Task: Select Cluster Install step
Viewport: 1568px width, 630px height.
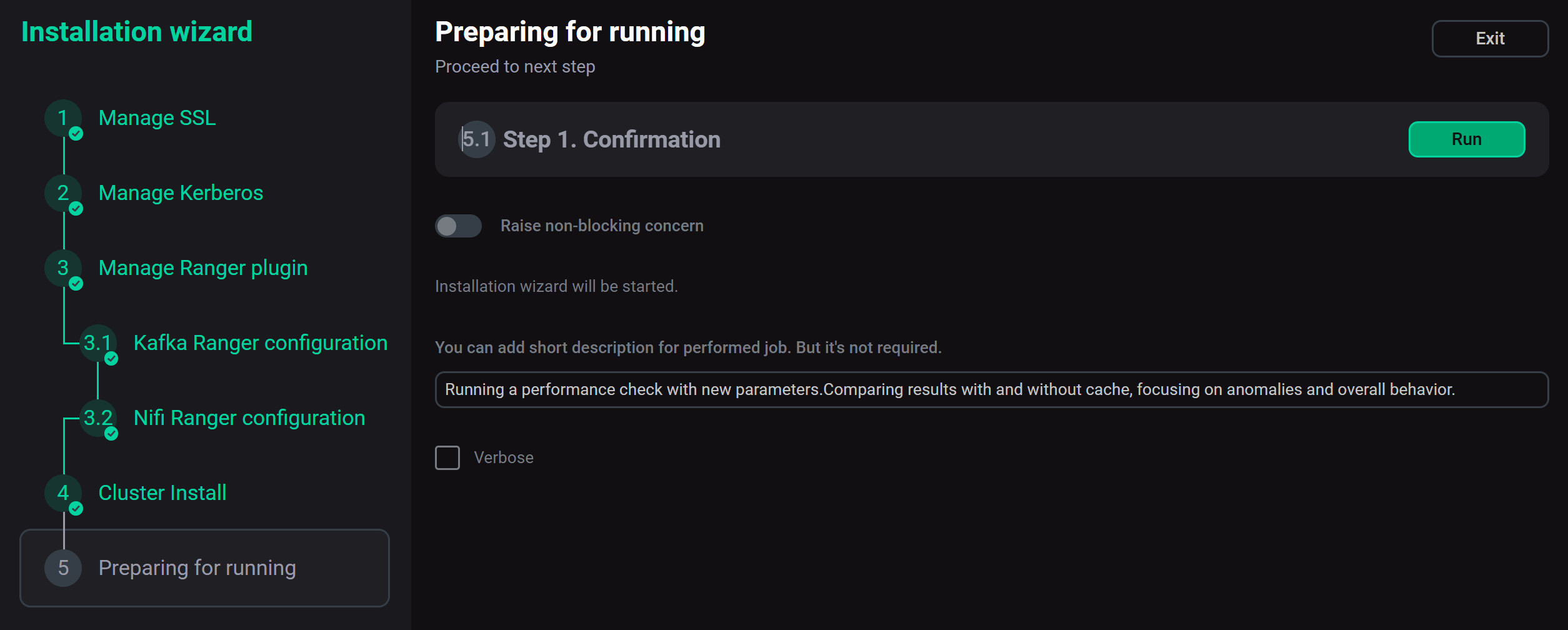Action: coord(162,493)
